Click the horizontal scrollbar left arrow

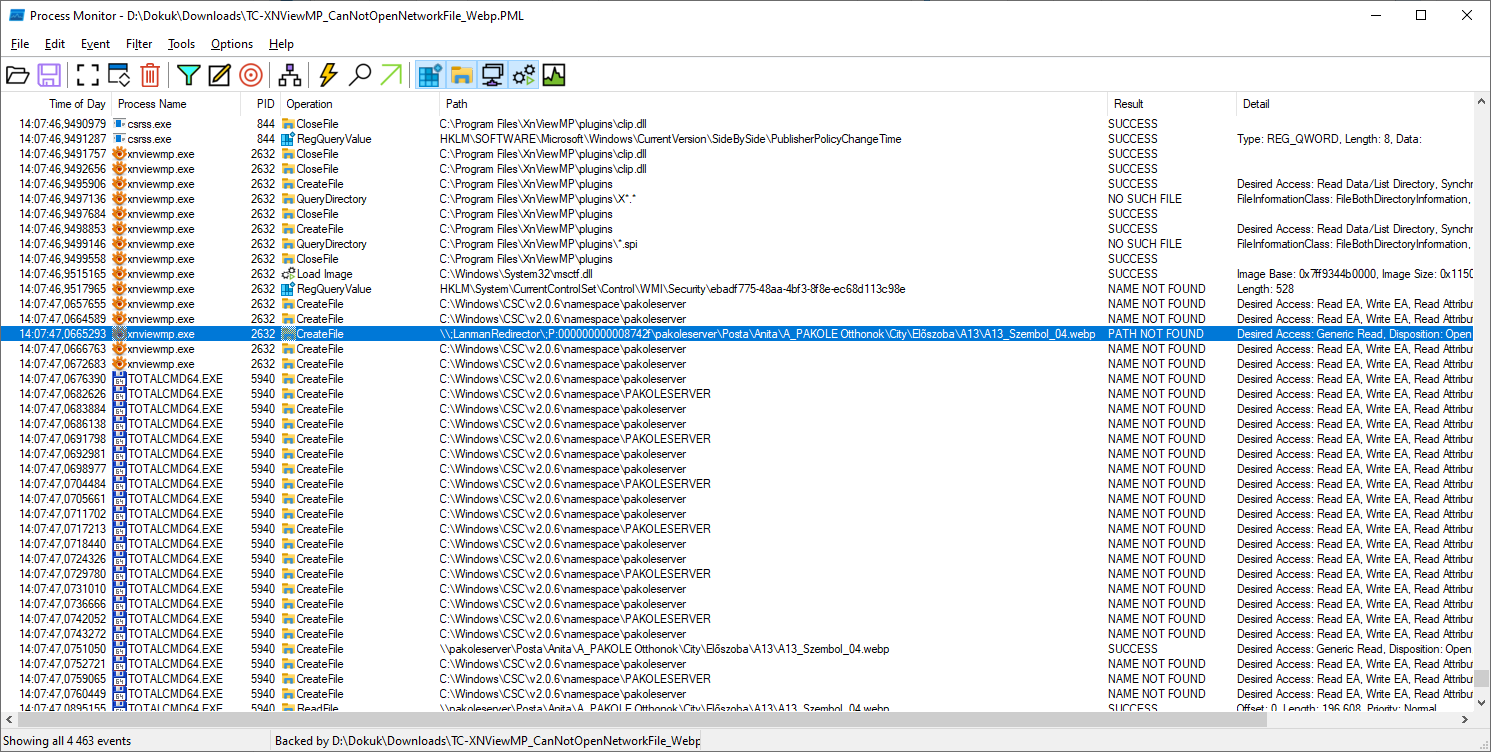[x=9, y=719]
